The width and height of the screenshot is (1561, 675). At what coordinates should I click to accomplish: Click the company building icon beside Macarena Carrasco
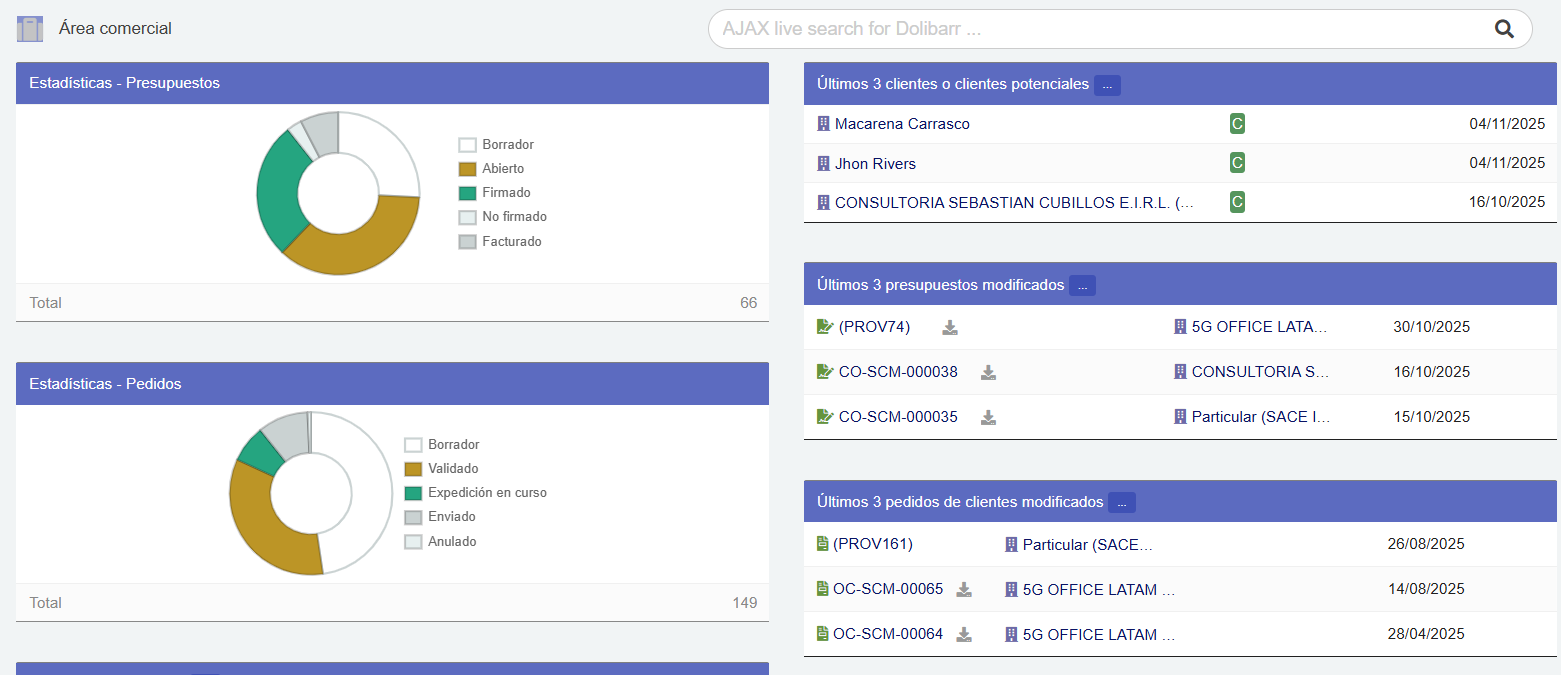(x=821, y=123)
